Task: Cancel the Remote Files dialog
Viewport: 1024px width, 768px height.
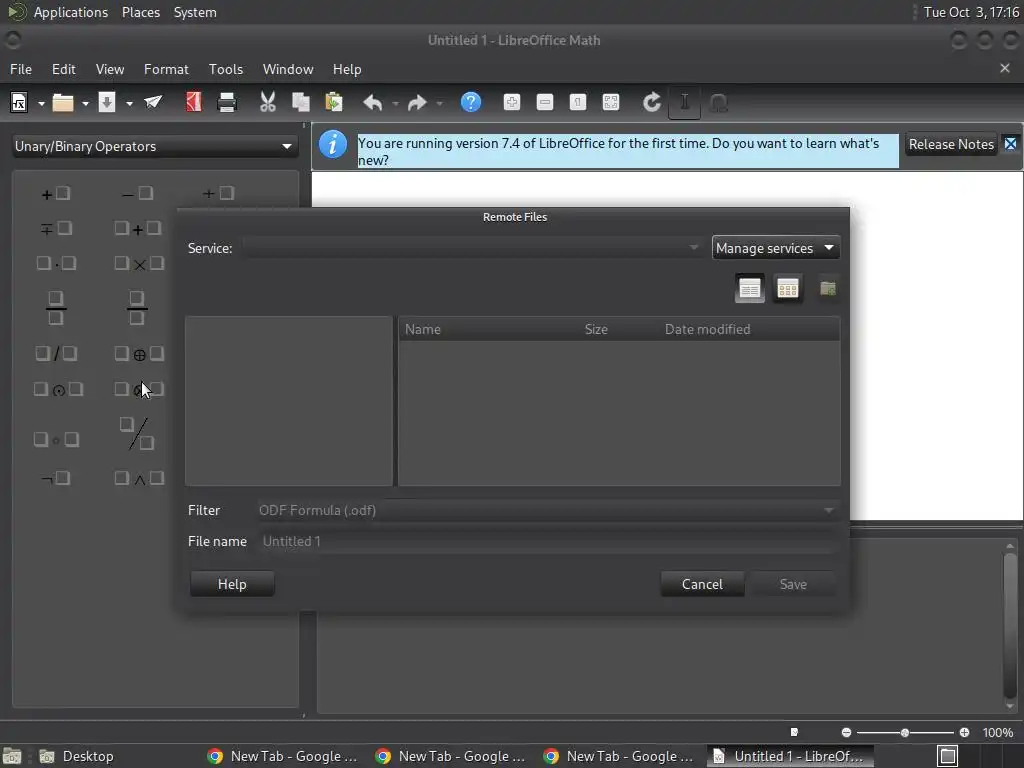Action: (702, 584)
